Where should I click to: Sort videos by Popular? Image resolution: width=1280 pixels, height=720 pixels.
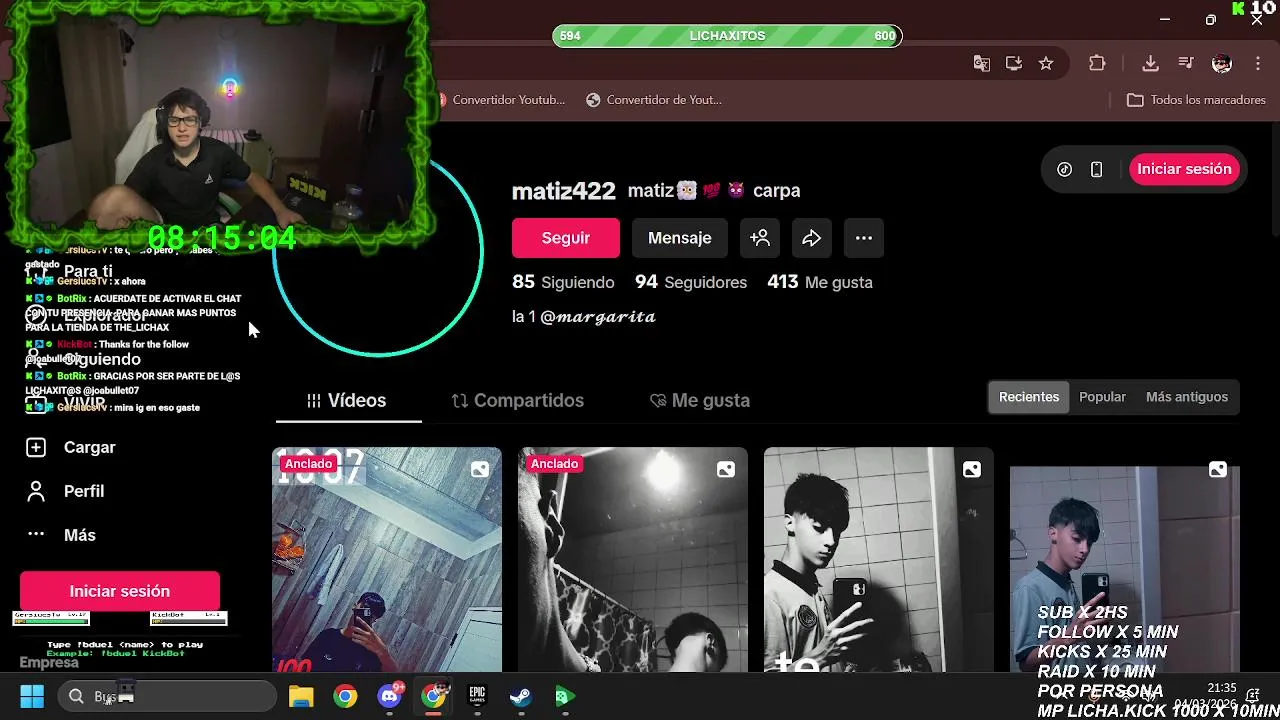point(1102,397)
